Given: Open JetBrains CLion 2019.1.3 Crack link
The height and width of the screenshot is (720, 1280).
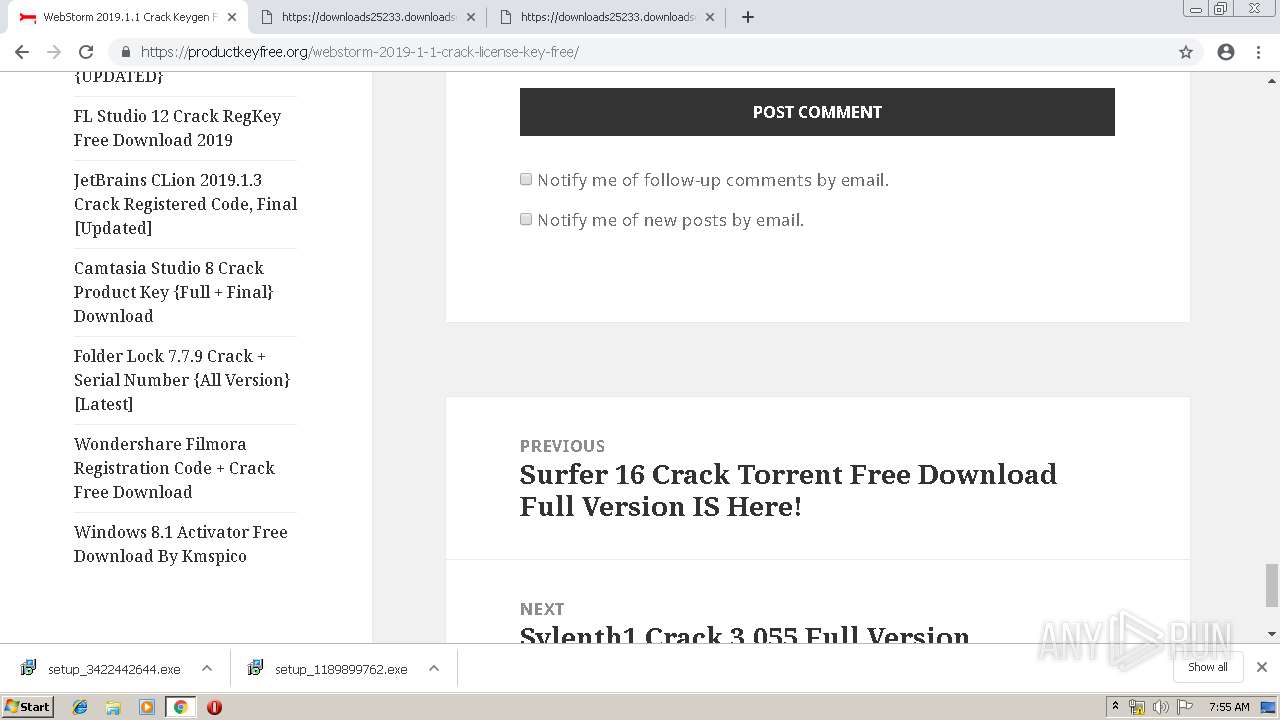Looking at the screenshot, I should coord(185,204).
